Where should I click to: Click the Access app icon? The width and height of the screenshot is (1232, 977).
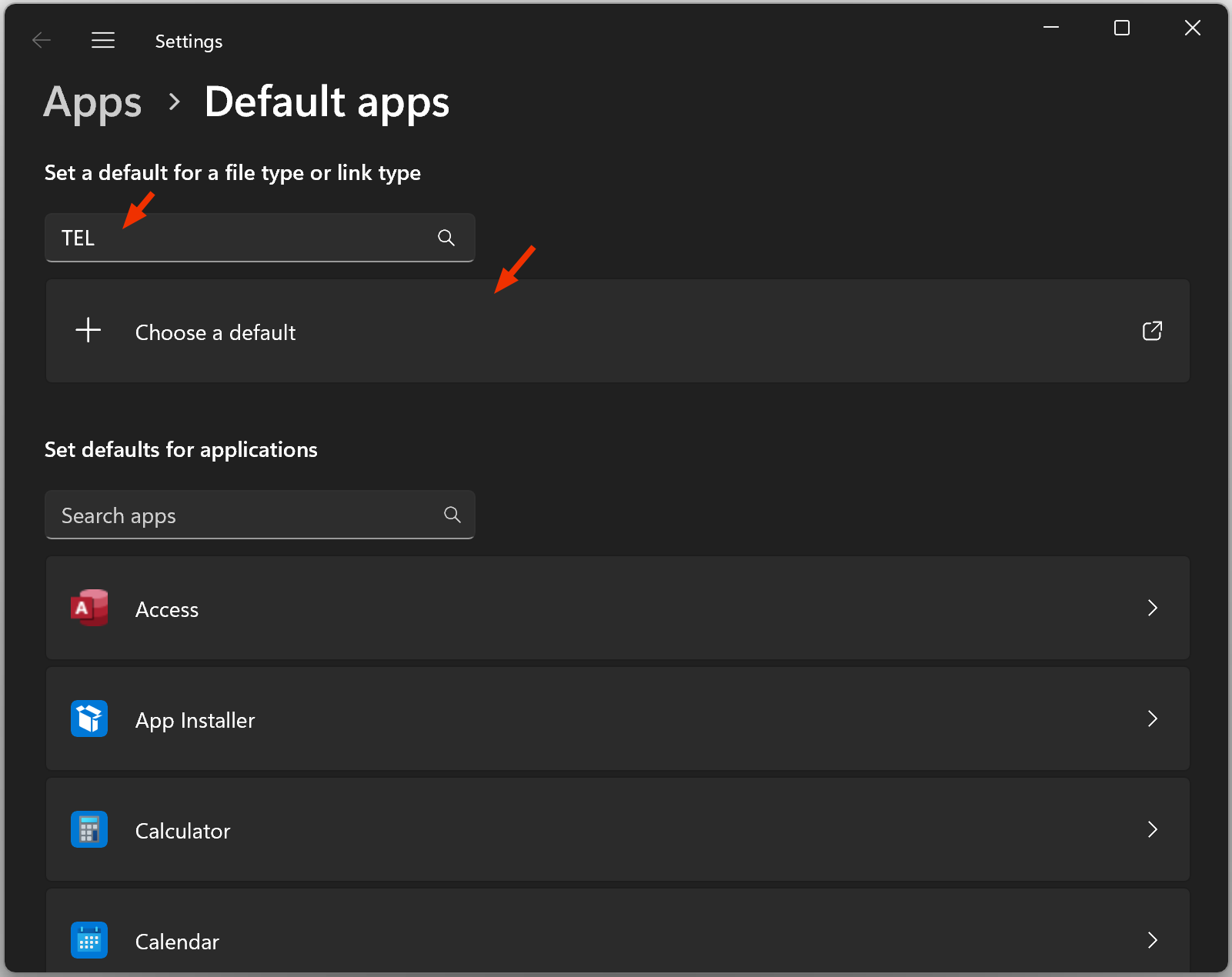point(88,608)
